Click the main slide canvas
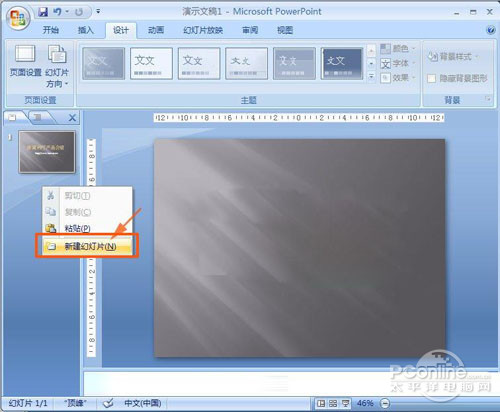 299,248
